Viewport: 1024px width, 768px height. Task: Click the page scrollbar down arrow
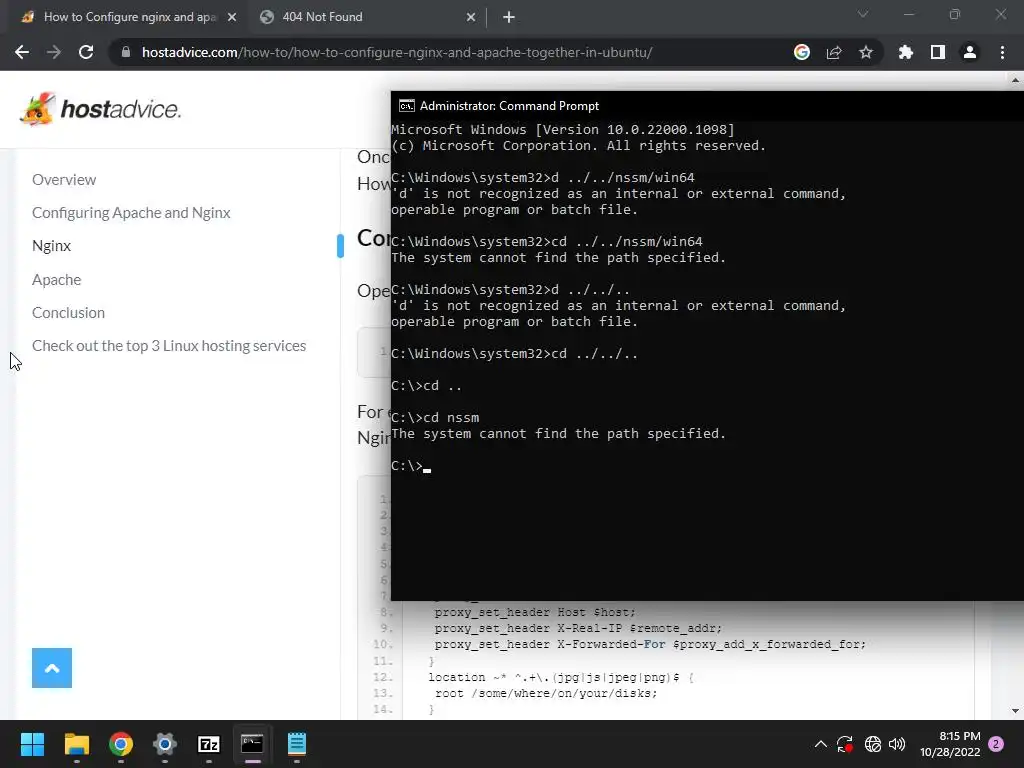1016,711
